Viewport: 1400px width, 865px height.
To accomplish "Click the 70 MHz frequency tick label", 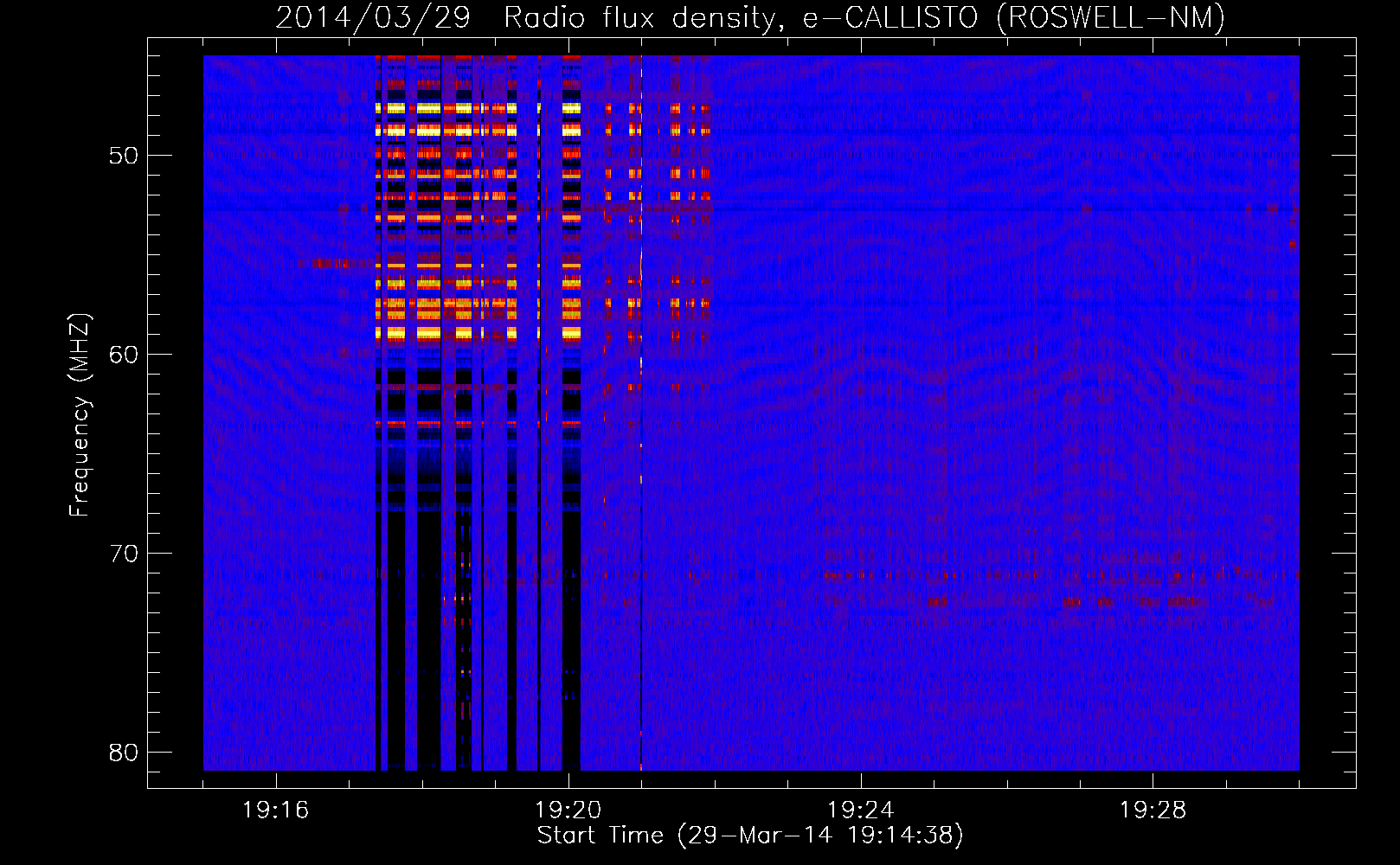I will tap(124, 554).
